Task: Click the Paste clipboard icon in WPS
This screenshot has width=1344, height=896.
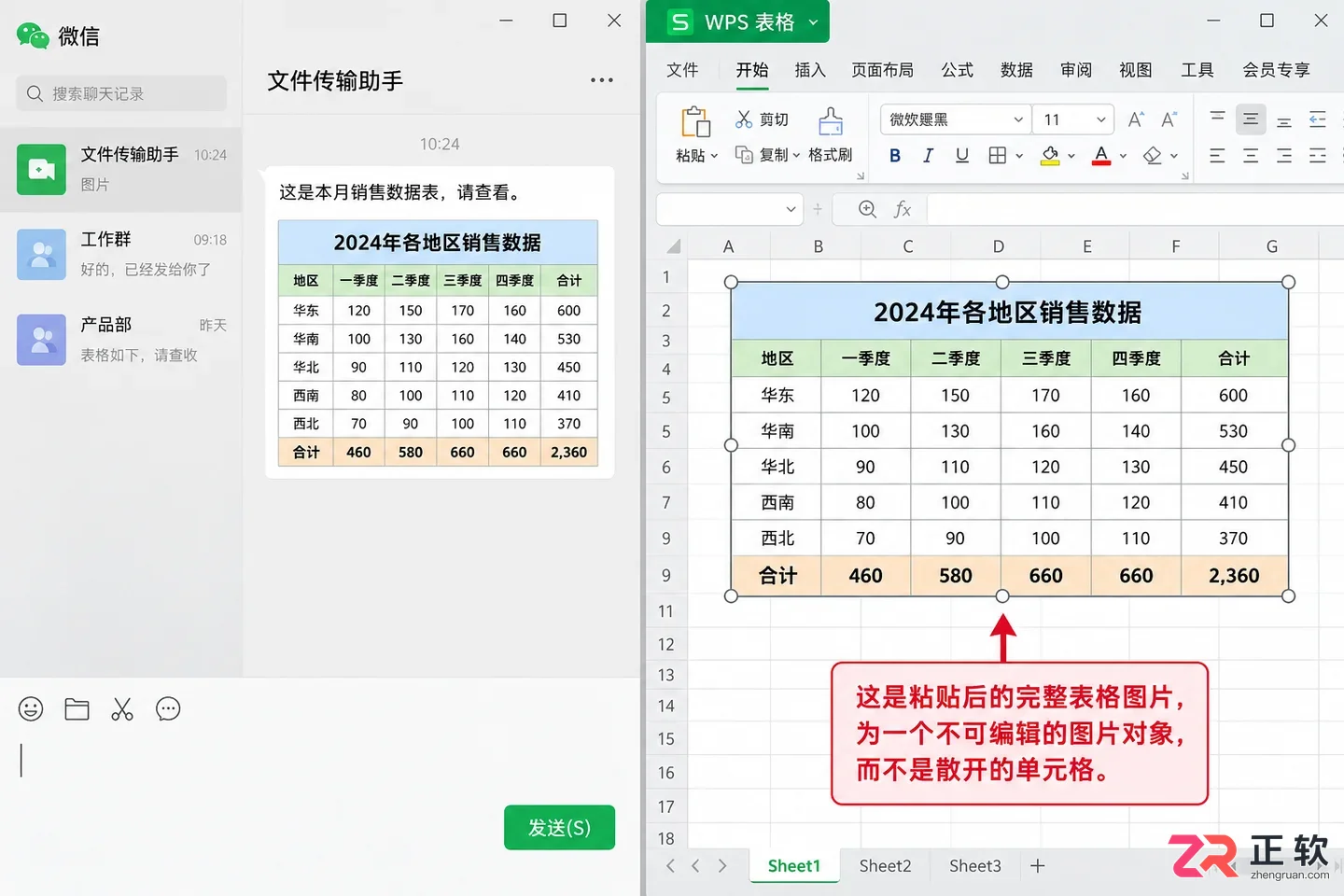Action: [x=695, y=122]
